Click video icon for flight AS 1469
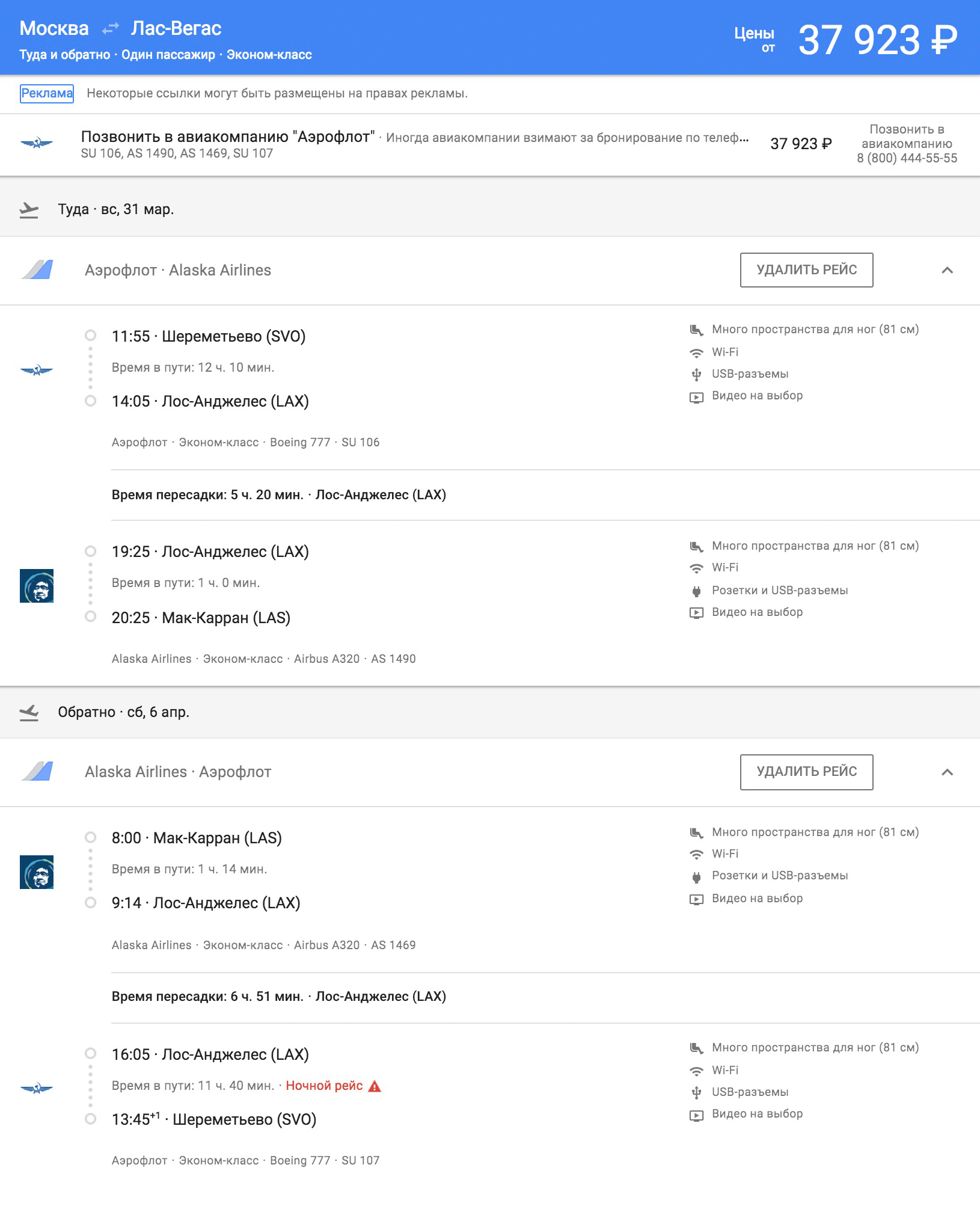 (x=696, y=899)
